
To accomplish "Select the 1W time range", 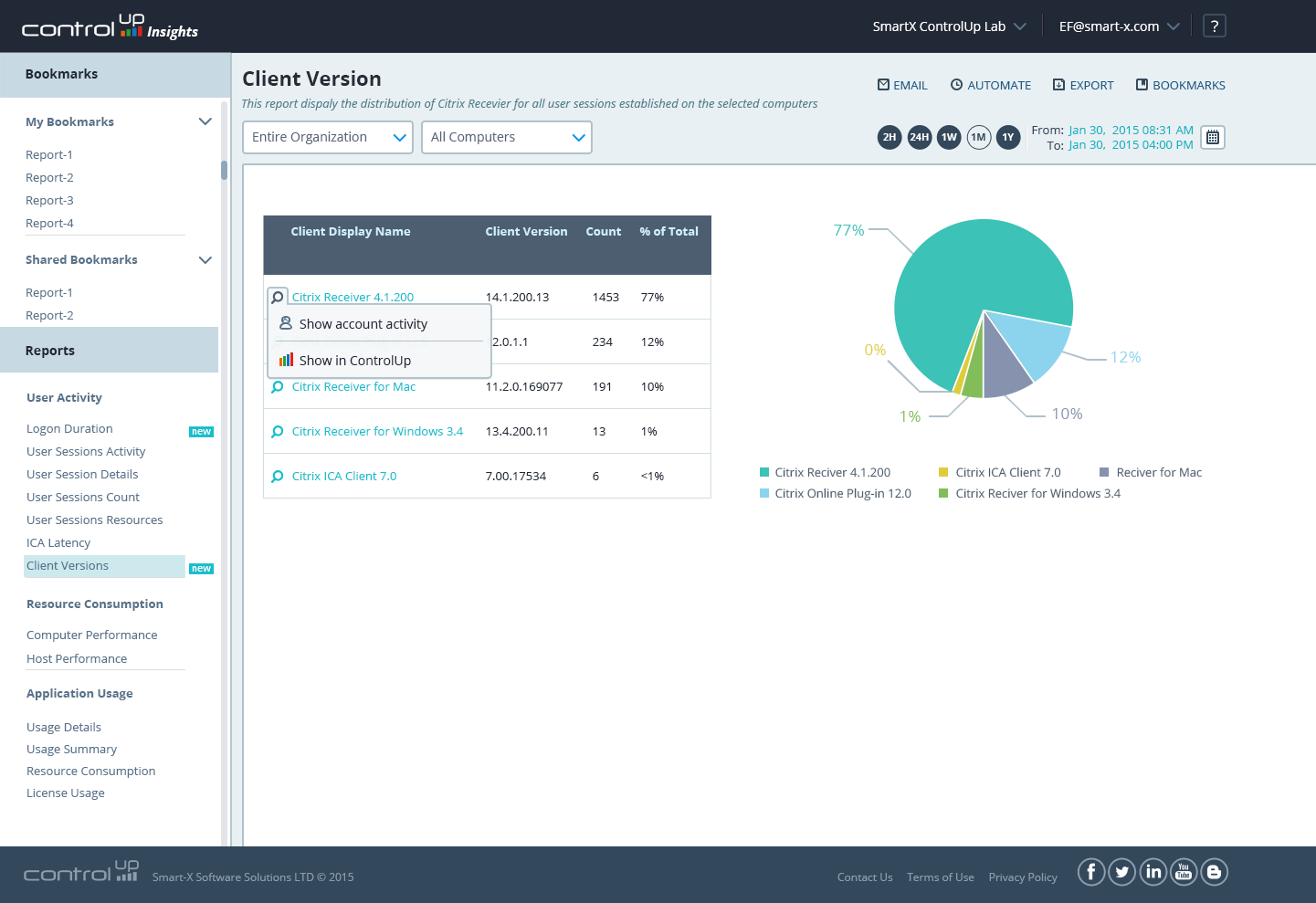I will pos(950,137).
